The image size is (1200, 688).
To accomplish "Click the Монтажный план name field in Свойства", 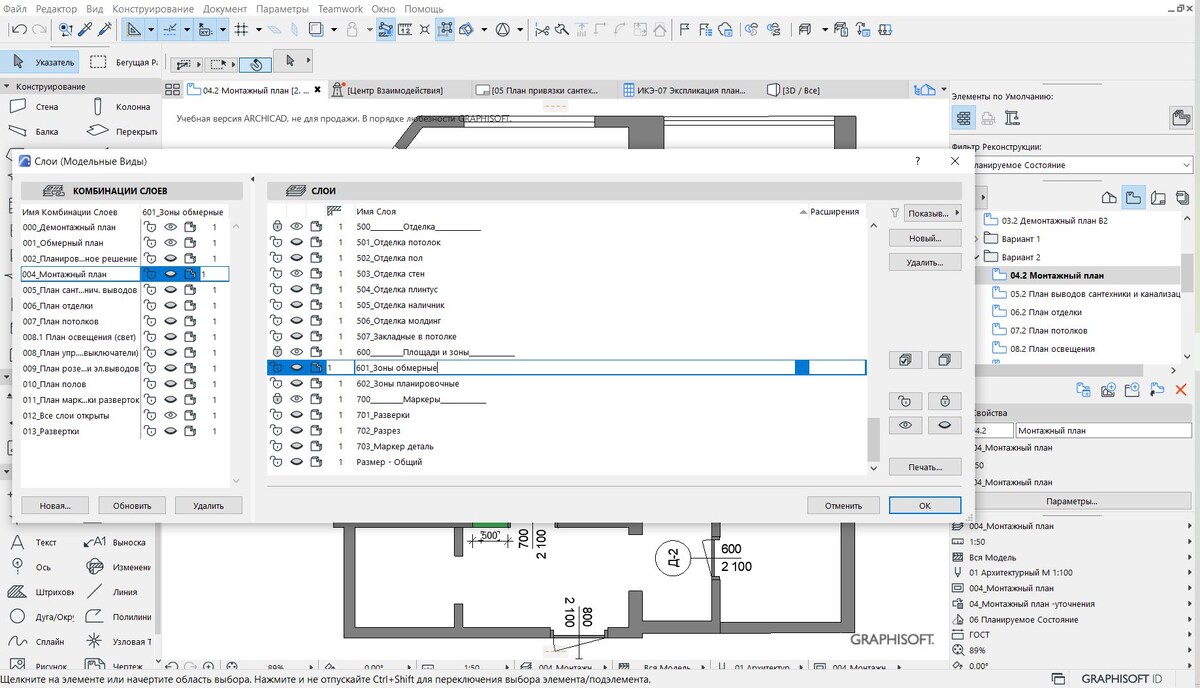I will [1103, 431].
